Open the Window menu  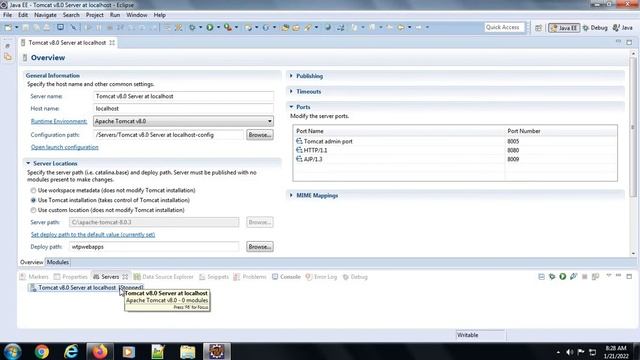[137, 15]
